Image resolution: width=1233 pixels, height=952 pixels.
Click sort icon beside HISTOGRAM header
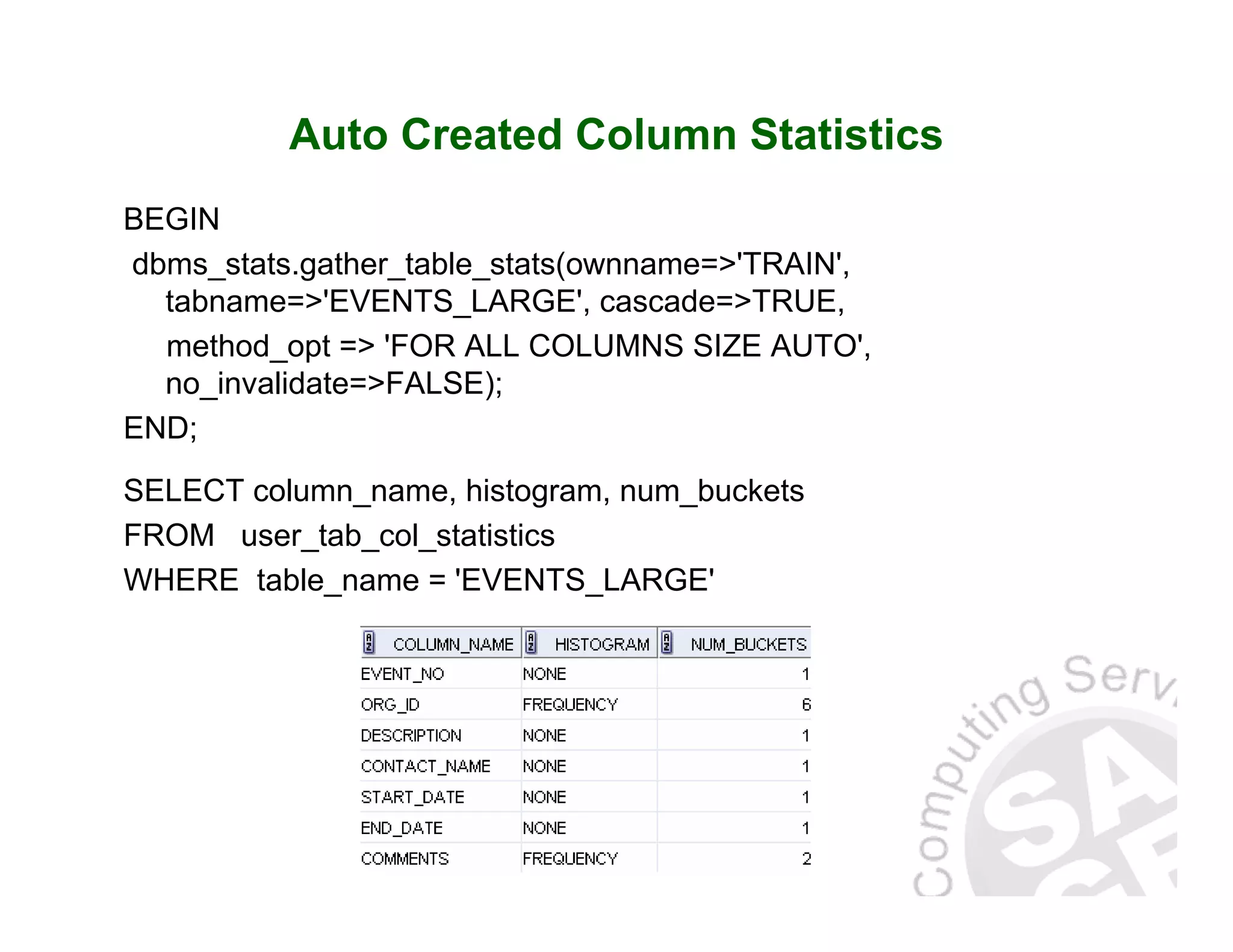click(530, 643)
